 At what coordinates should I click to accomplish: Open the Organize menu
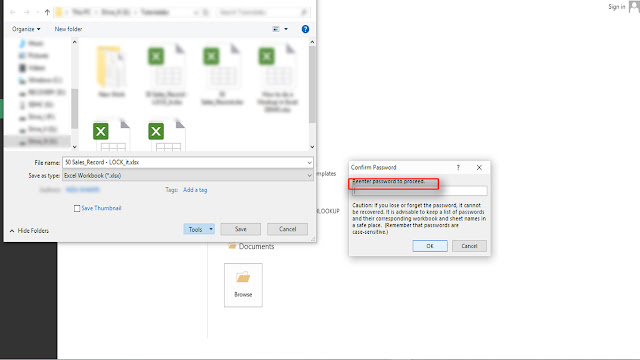pyautogui.click(x=26, y=29)
